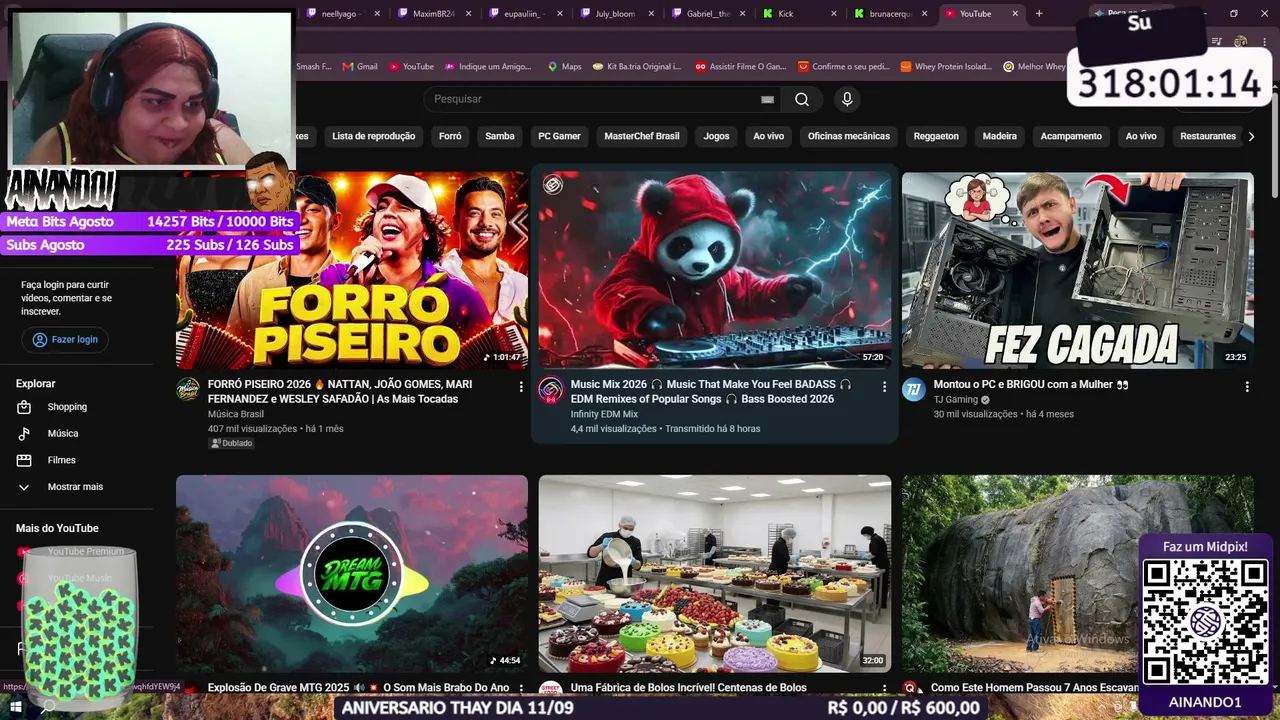
Task: Open the Maps bookmark
Action: [564, 67]
